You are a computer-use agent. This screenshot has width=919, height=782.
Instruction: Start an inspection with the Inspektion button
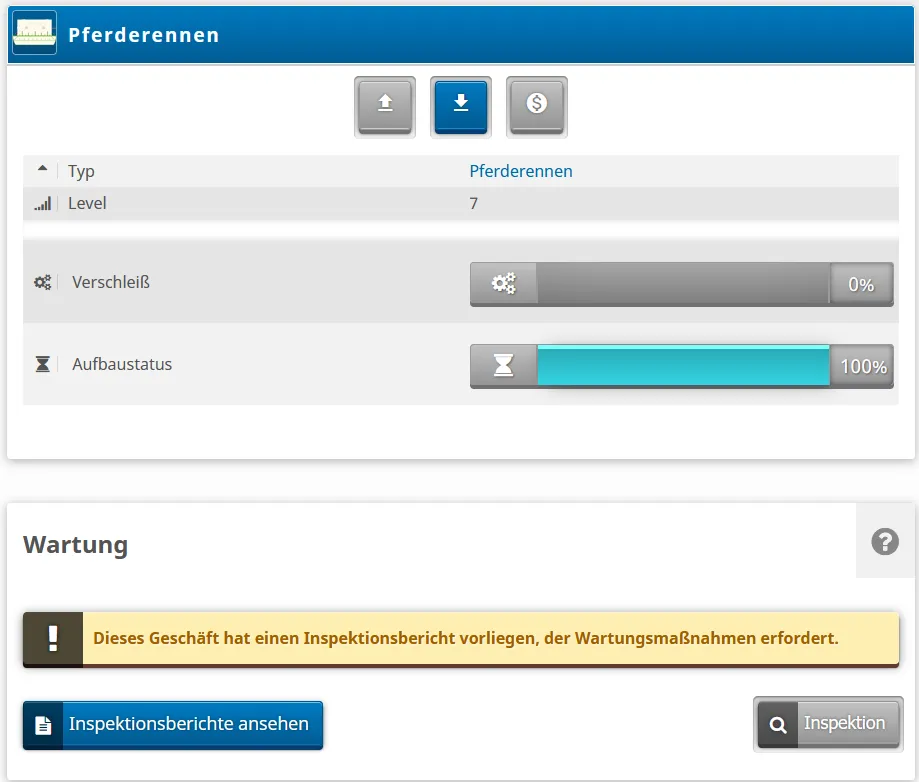pos(828,723)
